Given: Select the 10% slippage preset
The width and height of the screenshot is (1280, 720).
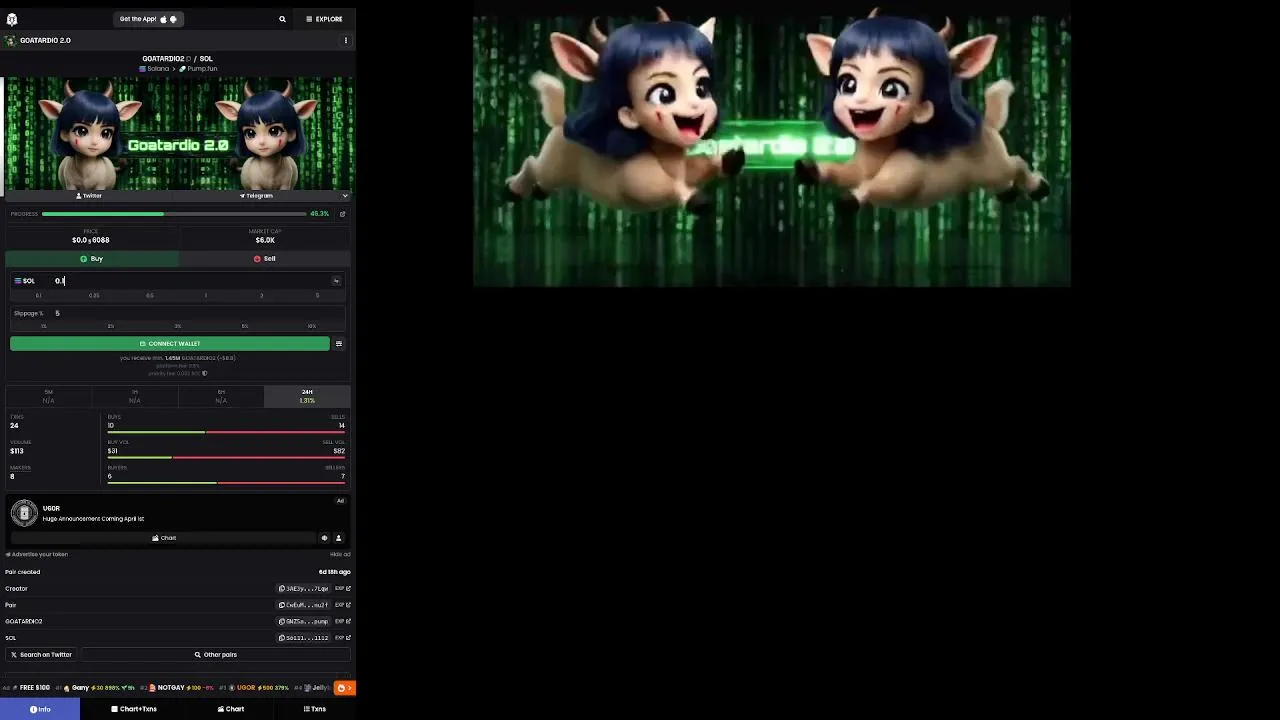Looking at the screenshot, I should click(312, 326).
